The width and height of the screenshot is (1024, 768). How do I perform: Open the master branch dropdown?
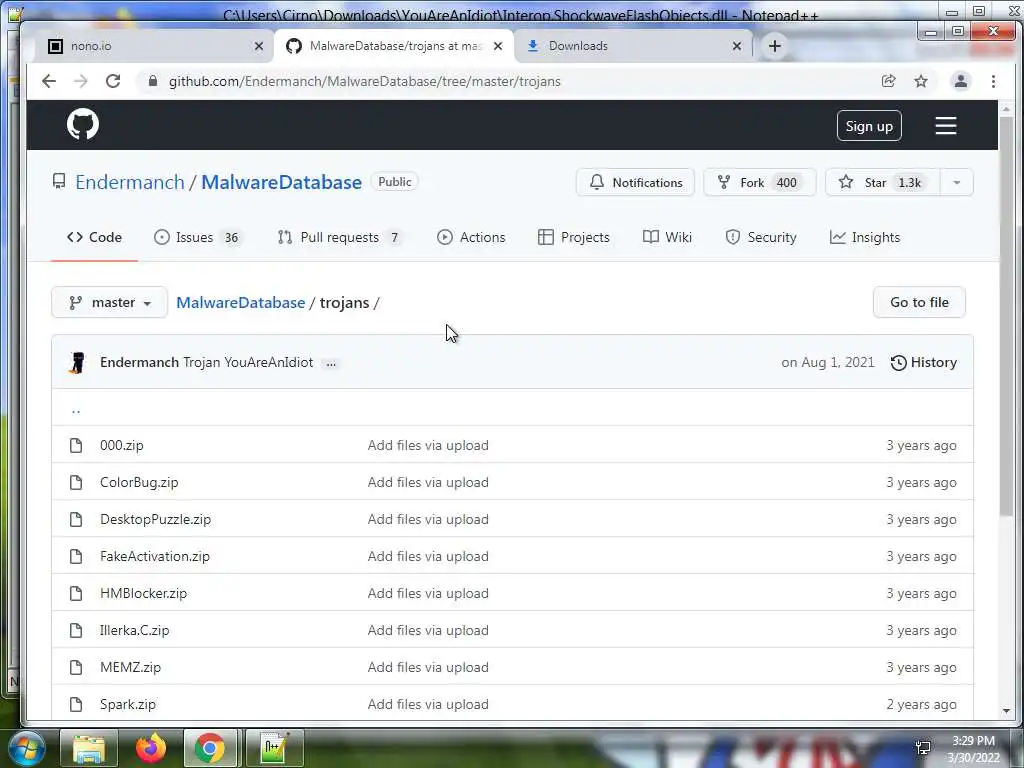point(110,302)
